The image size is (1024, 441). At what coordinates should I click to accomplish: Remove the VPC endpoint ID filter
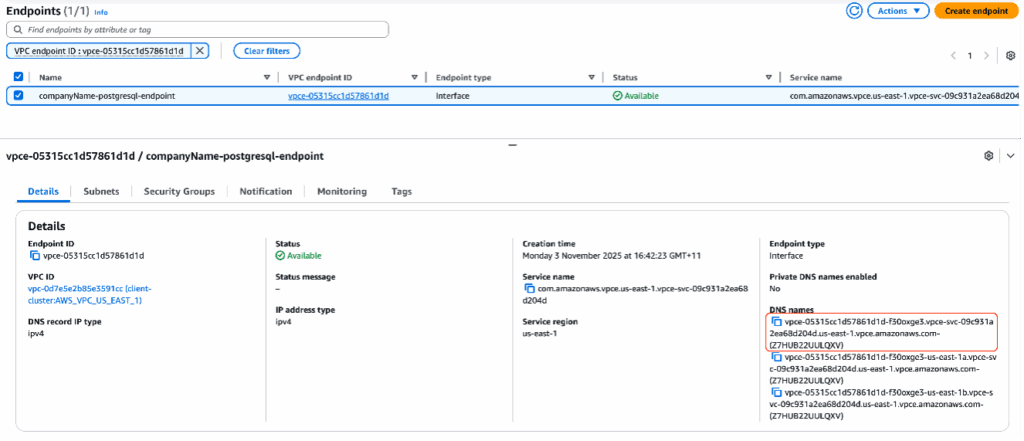click(x=199, y=50)
